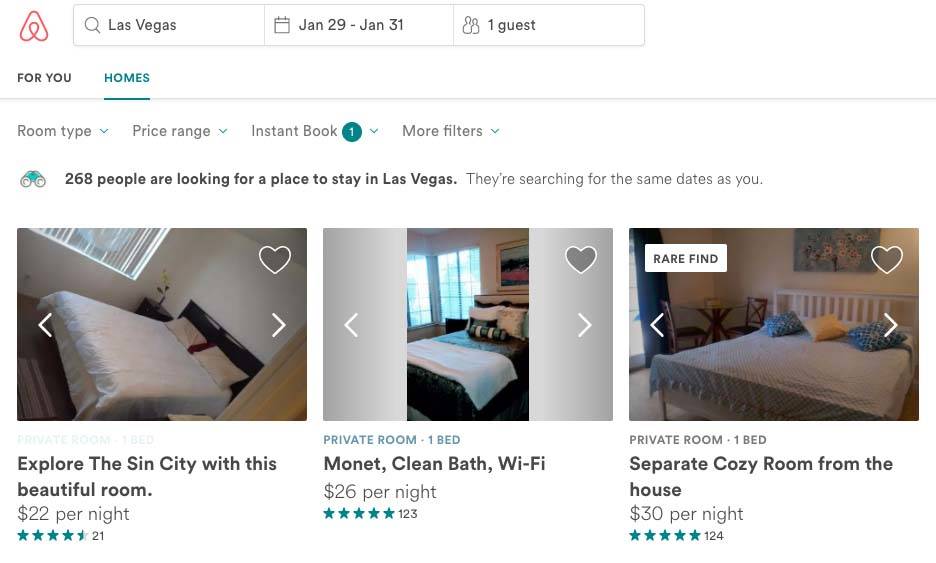This screenshot has width=936, height=563.
Task: Show previous photo of Monet listing
Action: tap(351, 325)
